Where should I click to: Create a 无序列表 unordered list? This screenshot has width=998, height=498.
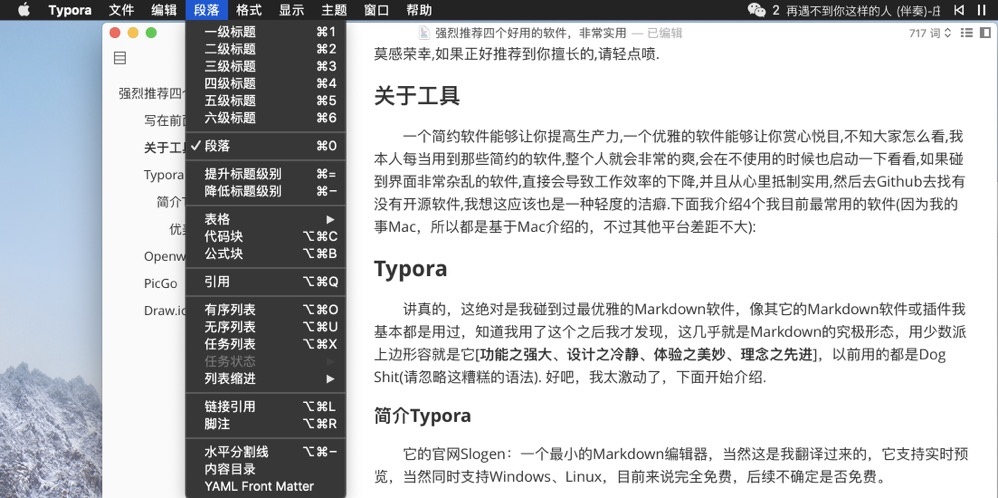pos(265,327)
